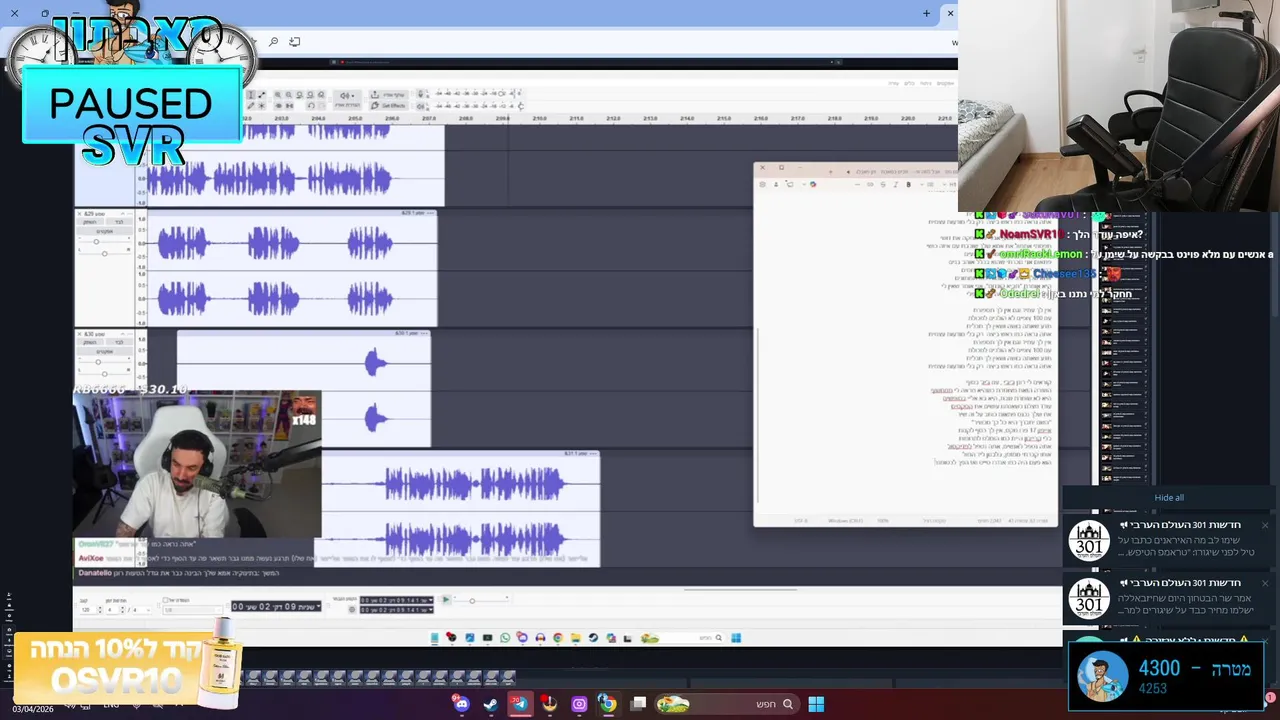
Task: Adjust the playback speed slider
Action: 472,601
